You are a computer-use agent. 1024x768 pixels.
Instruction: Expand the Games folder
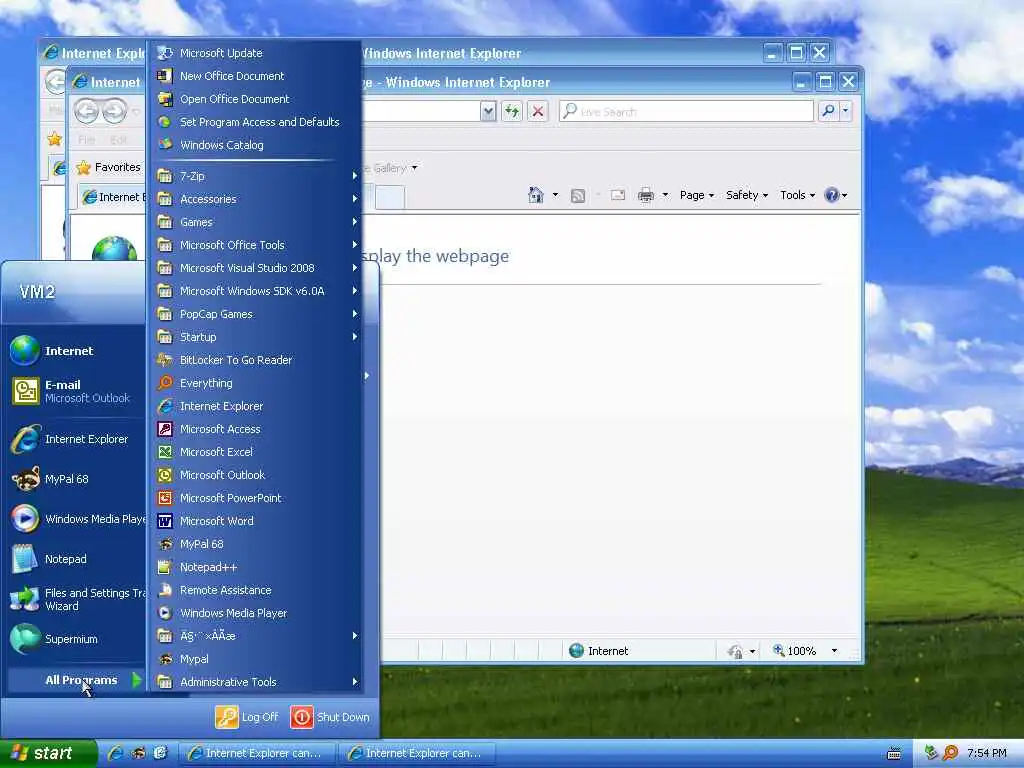255,222
